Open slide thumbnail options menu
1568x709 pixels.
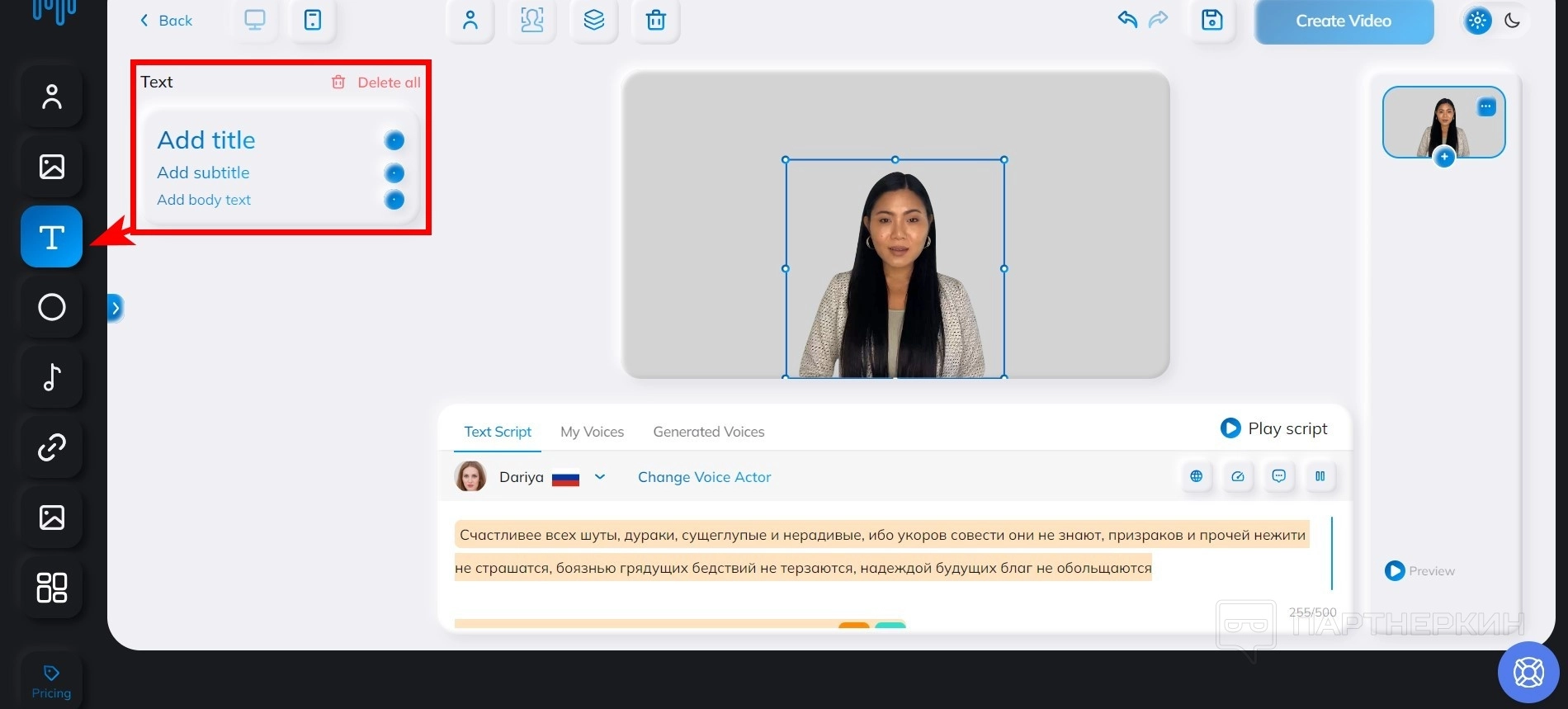tap(1485, 106)
